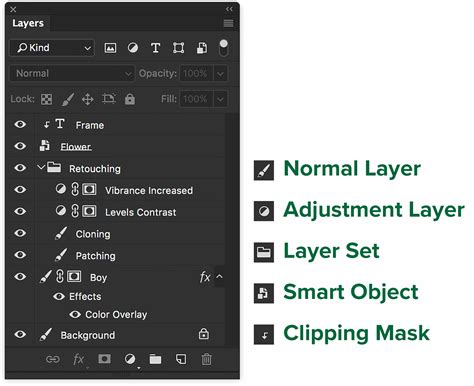Click the Effects label under Boy
This screenshot has width=474, height=386.
tap(85, 297)
